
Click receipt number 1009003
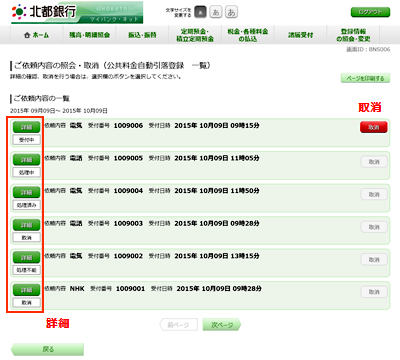pos(128,223)
